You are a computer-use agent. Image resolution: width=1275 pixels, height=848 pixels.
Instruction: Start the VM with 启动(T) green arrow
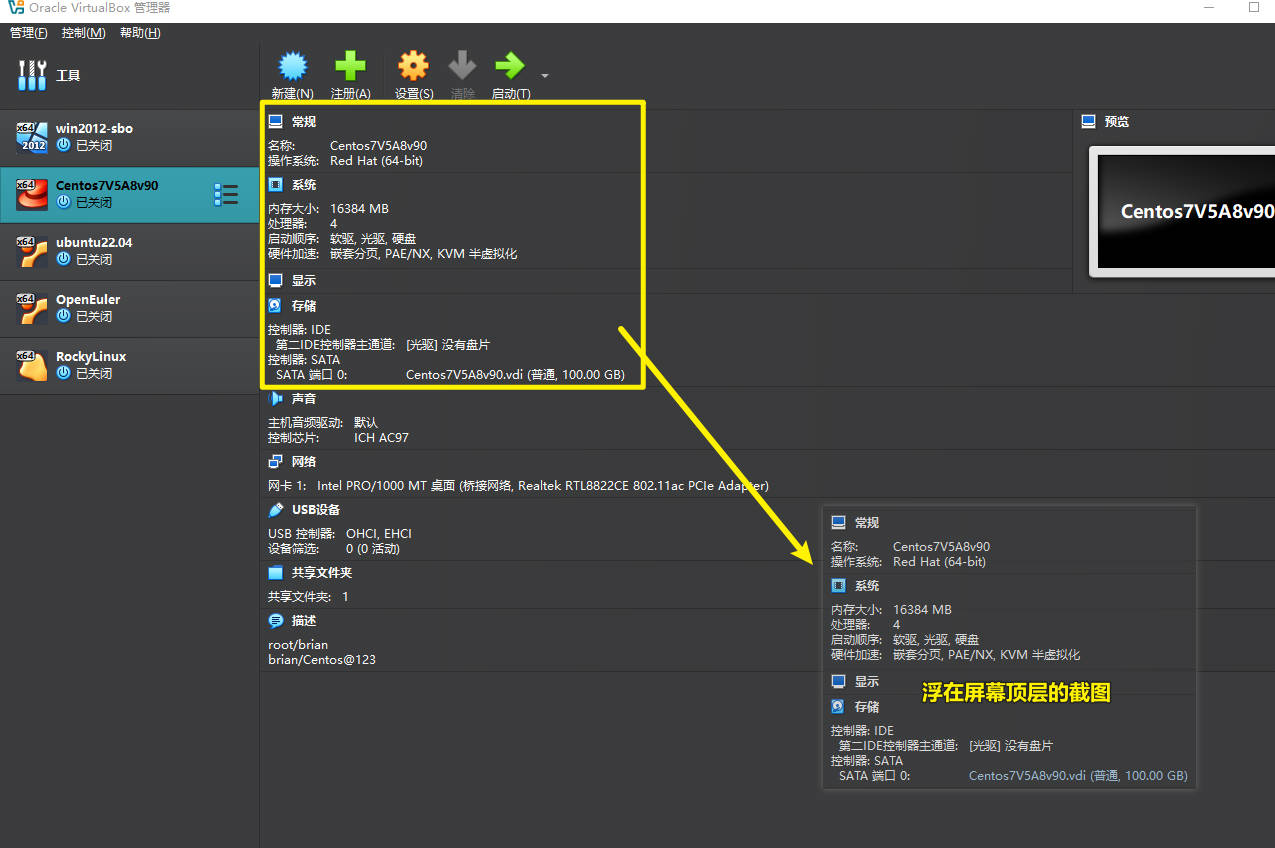tap(510, 67)
